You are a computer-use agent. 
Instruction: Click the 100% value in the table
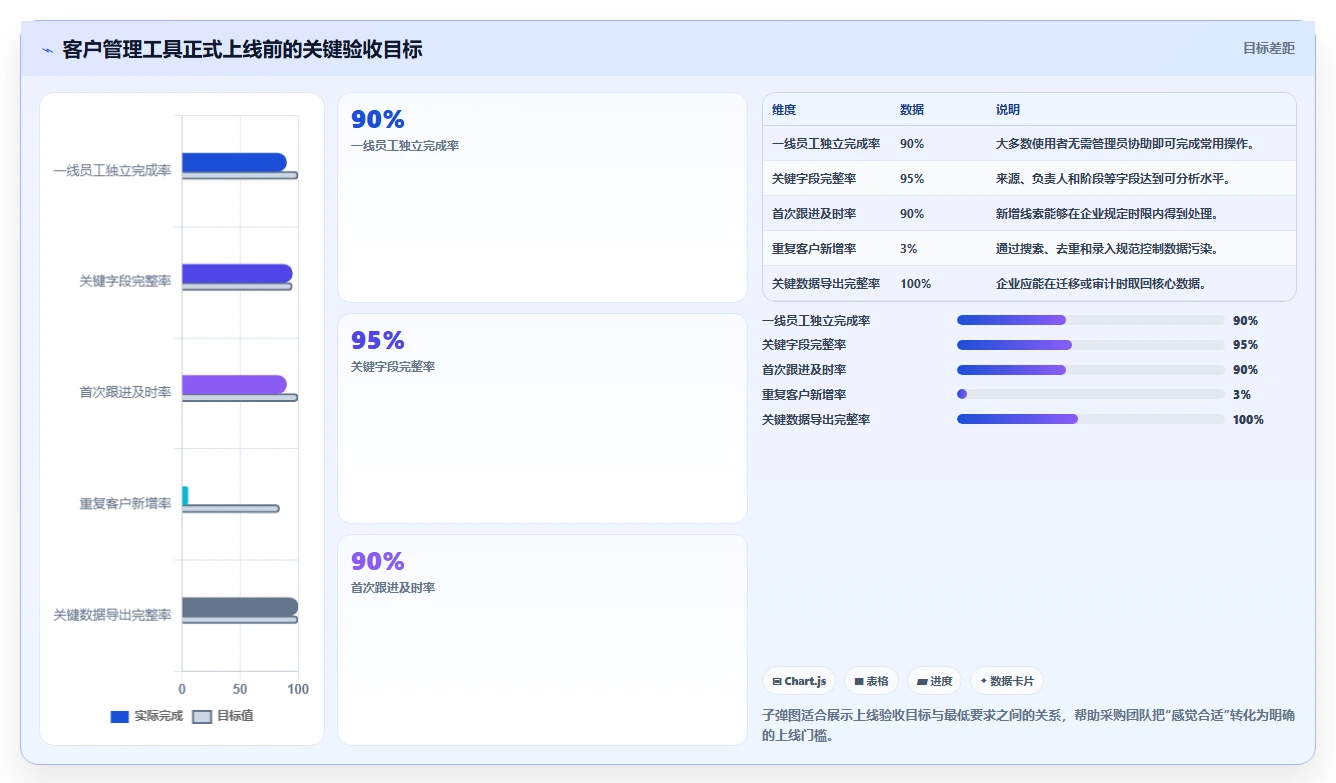(x=915, y=284)
